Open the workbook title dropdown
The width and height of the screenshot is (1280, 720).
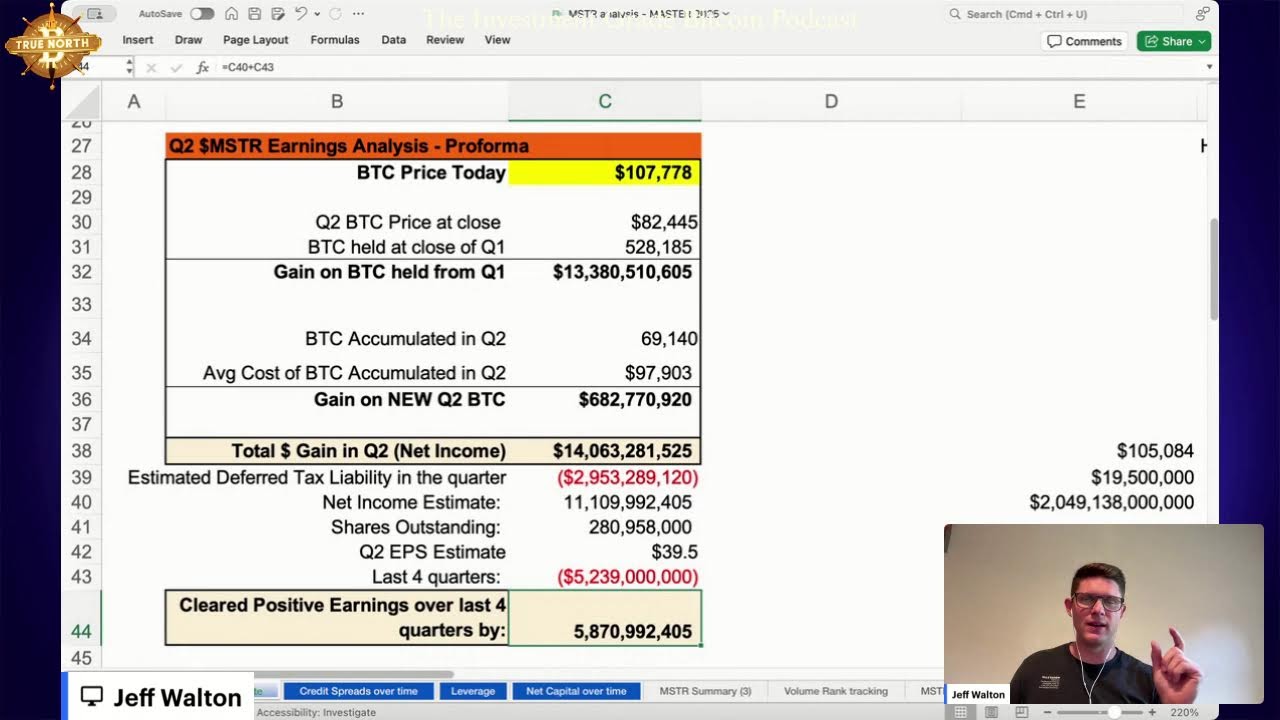click(x=728, y=14)
